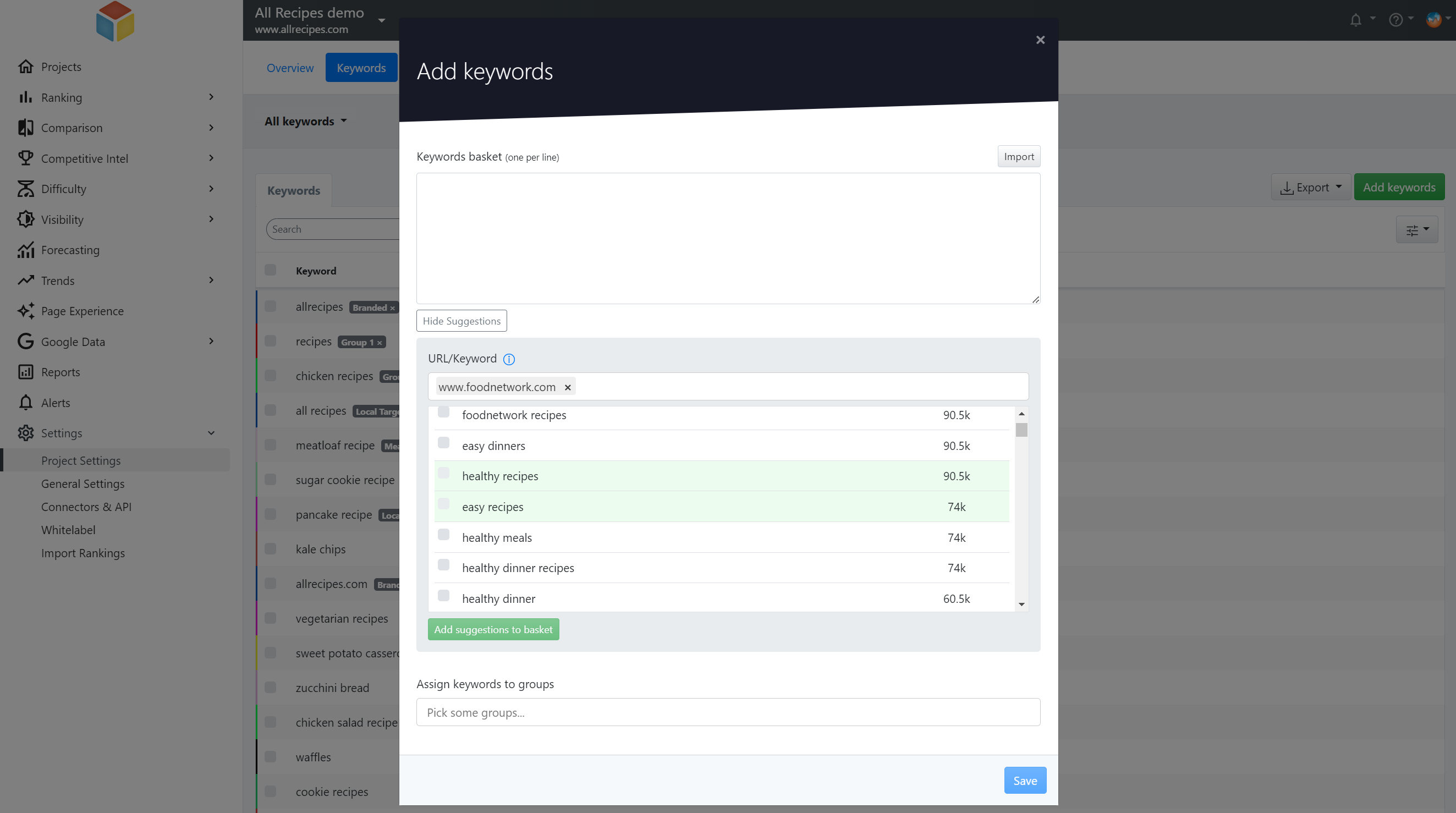Viewport: 1456px width, 813px height.
Task: Open Connectors & API settings
Action: click(86, 507)
